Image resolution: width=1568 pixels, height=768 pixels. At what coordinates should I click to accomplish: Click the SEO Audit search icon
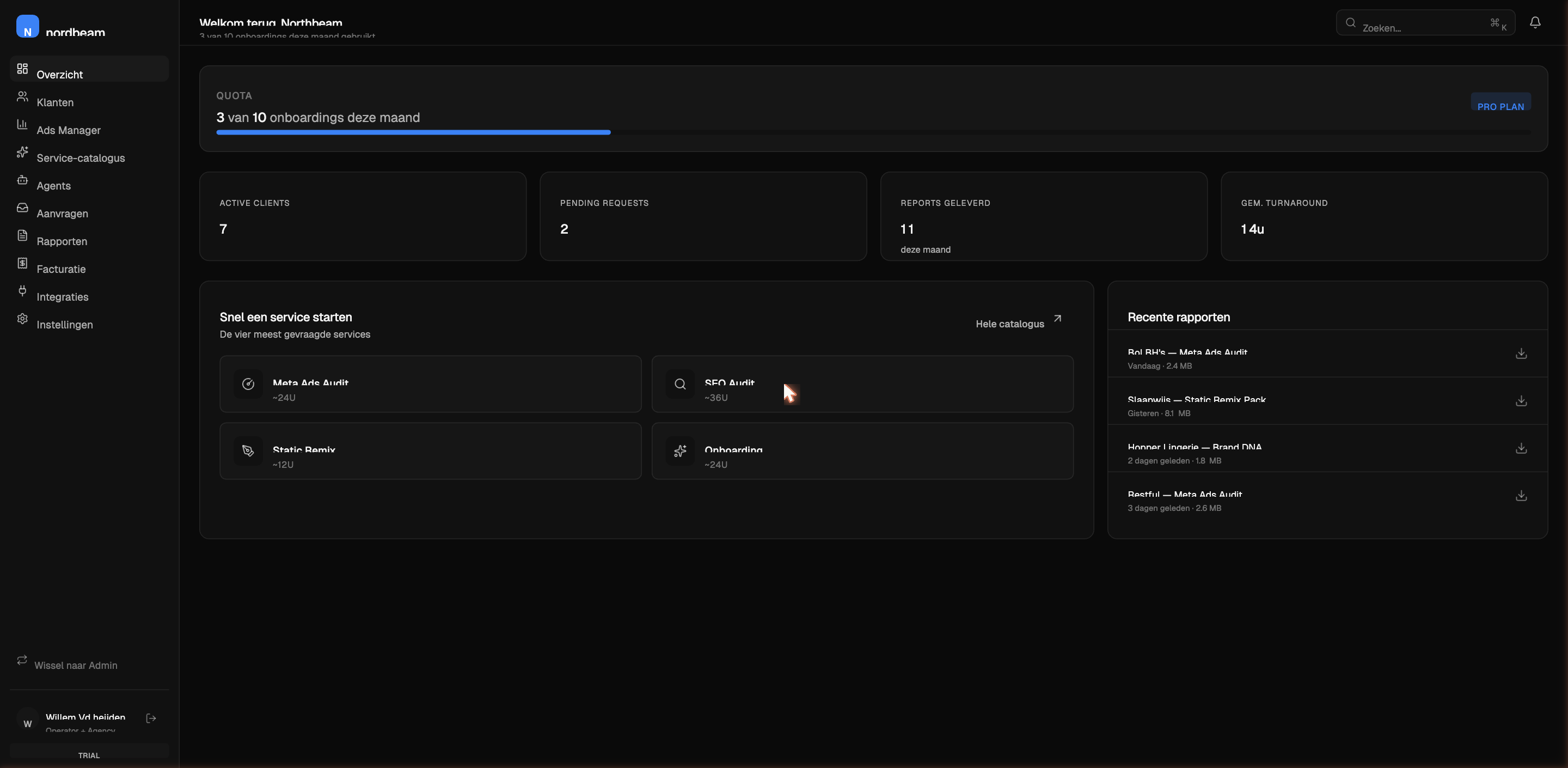(681, 383)
